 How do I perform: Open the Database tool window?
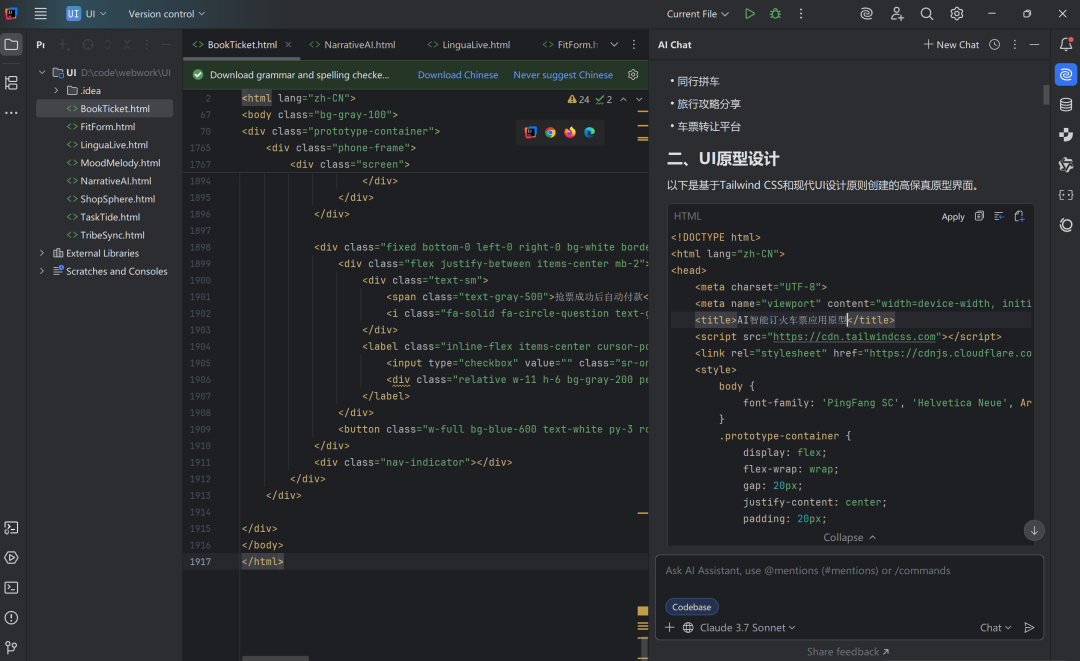tap(1066, 105)
